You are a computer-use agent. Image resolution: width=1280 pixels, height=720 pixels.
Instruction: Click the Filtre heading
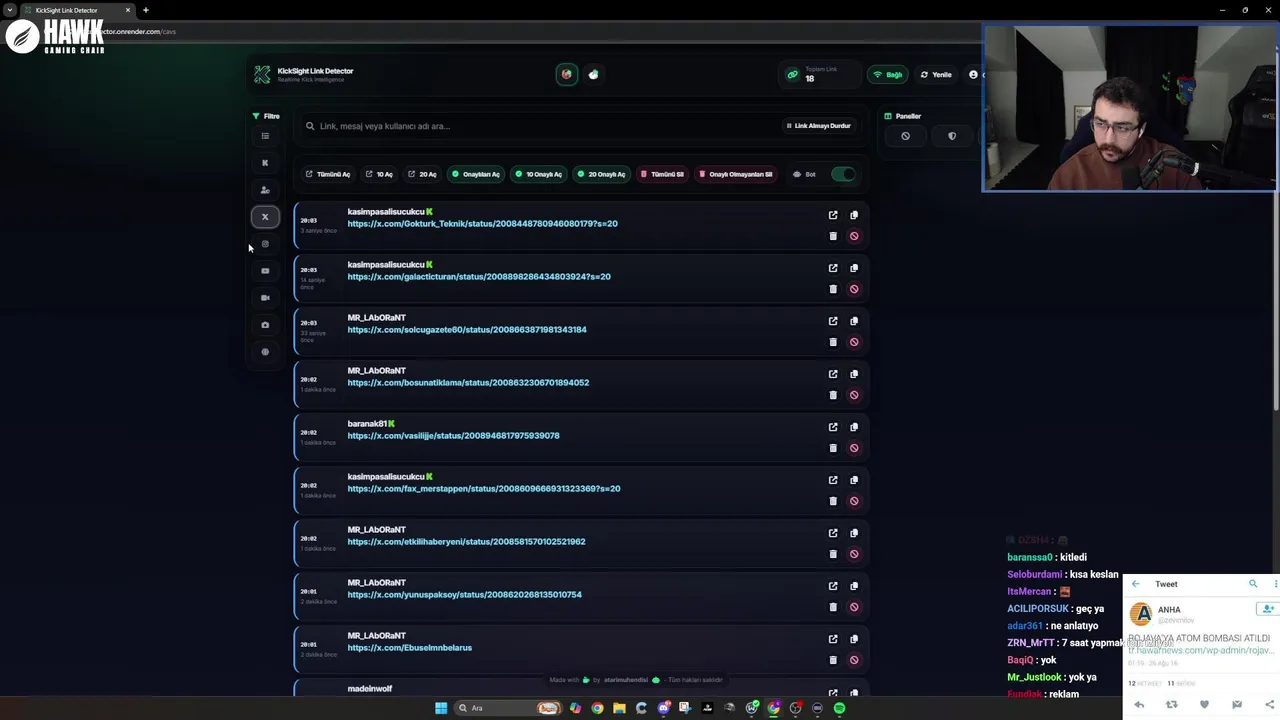tap(266, 116)
